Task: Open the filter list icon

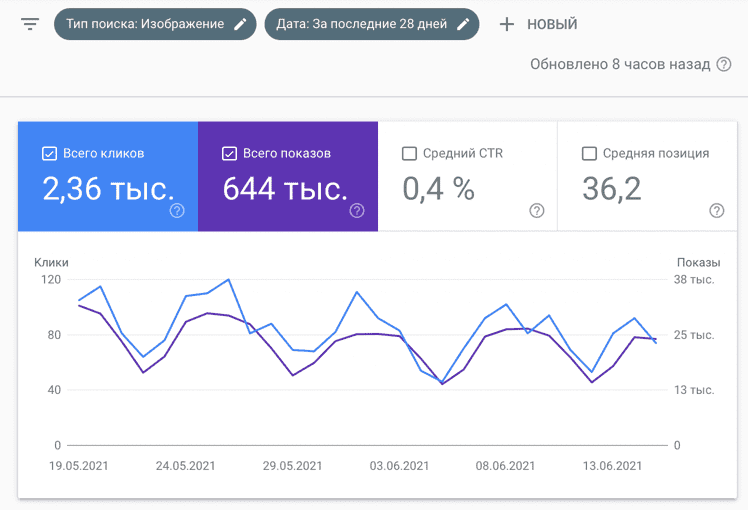Action: tap(30, 24)
